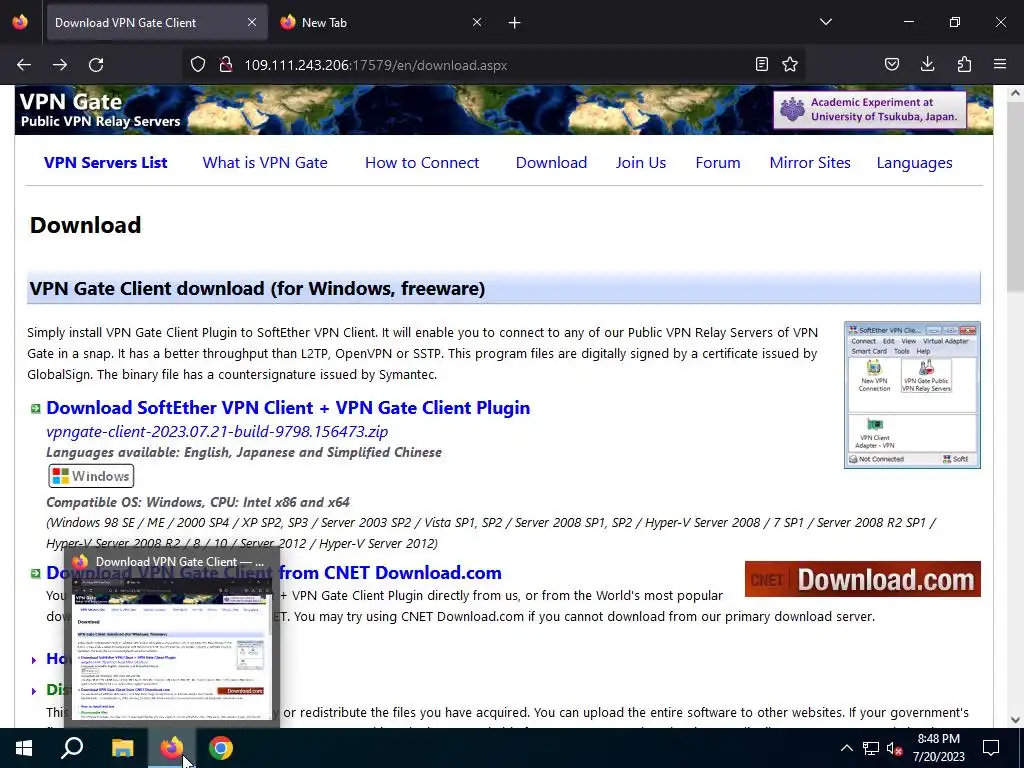Open taskbar search magnifier
Image resolution: width=1024 pixels, height=768 pixels.
(72, 748)
